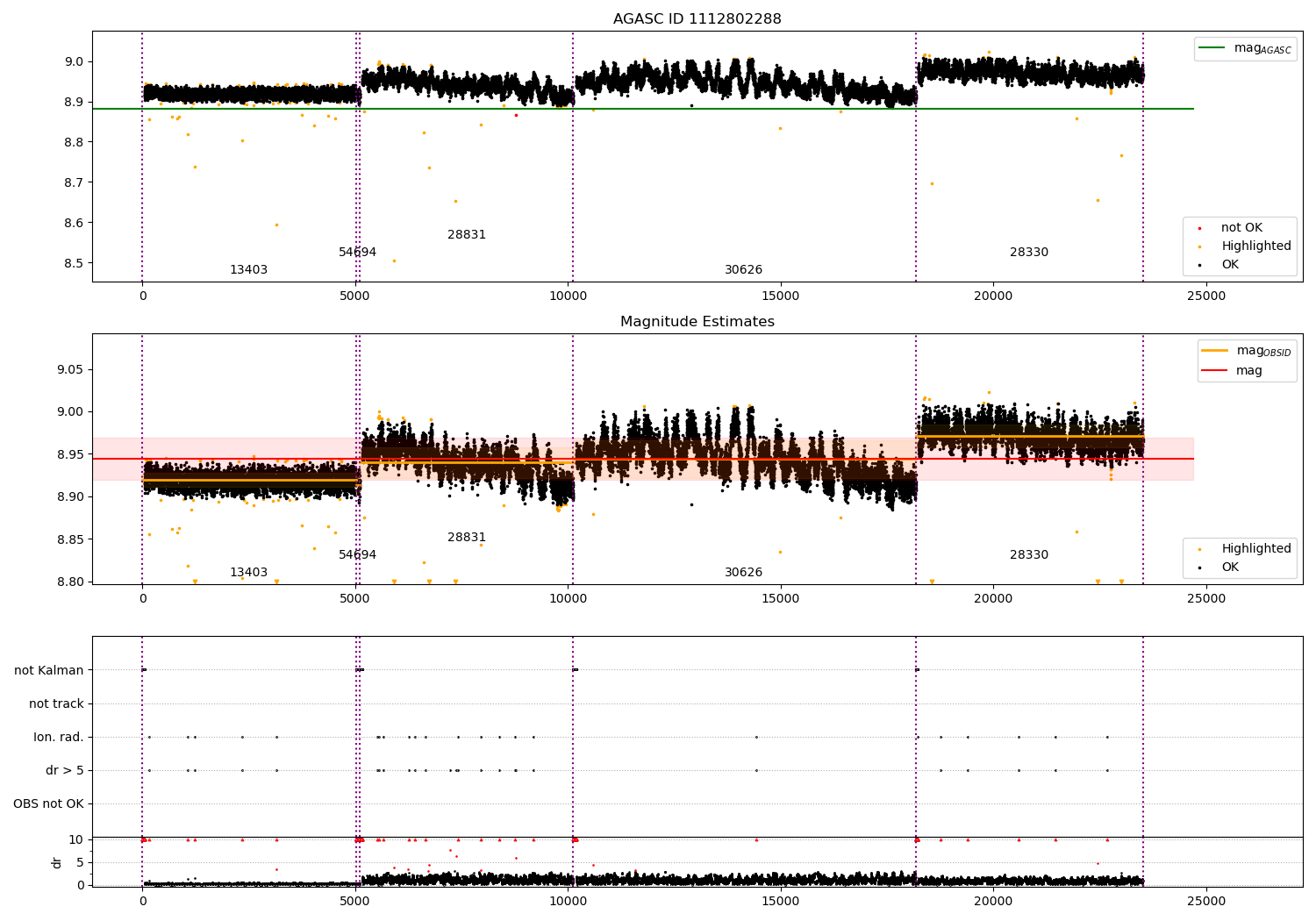This screenshot has width=1316, height=921.
Task: Click the 'Magnitude Estimates' plot title
Action: click(697, 322)
